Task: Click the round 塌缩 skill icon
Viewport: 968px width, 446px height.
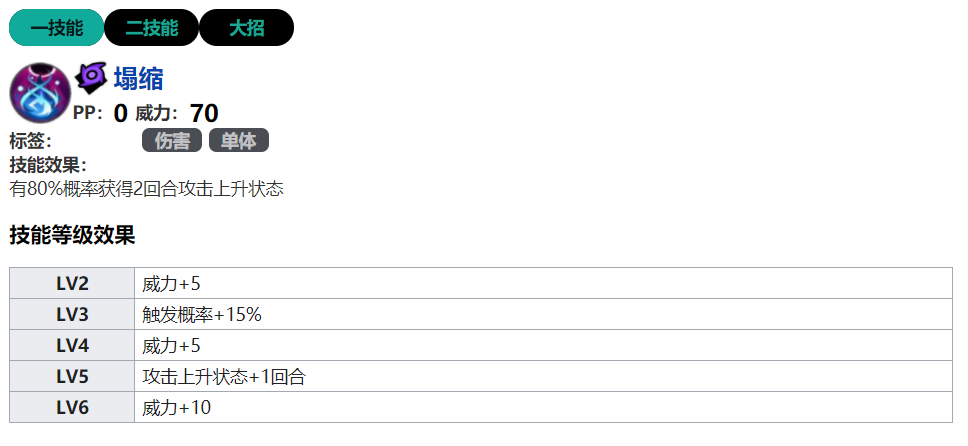Action: [39, 94]
